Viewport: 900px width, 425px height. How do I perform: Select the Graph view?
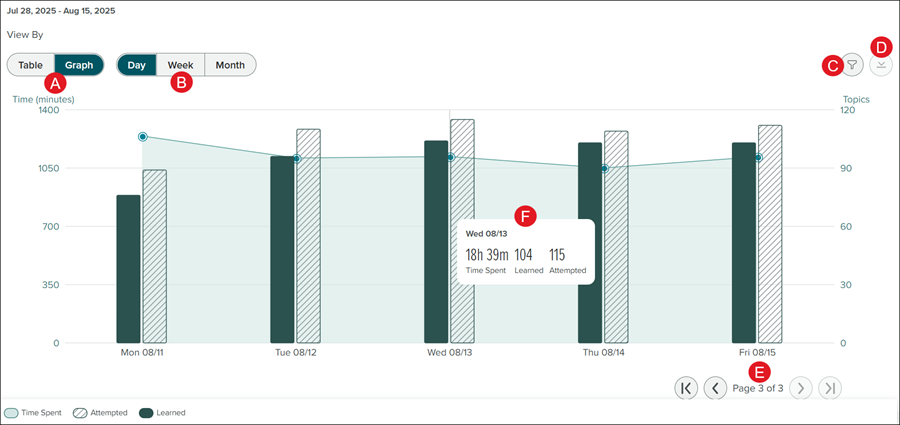pyautogui.click(x=79, y=65)
